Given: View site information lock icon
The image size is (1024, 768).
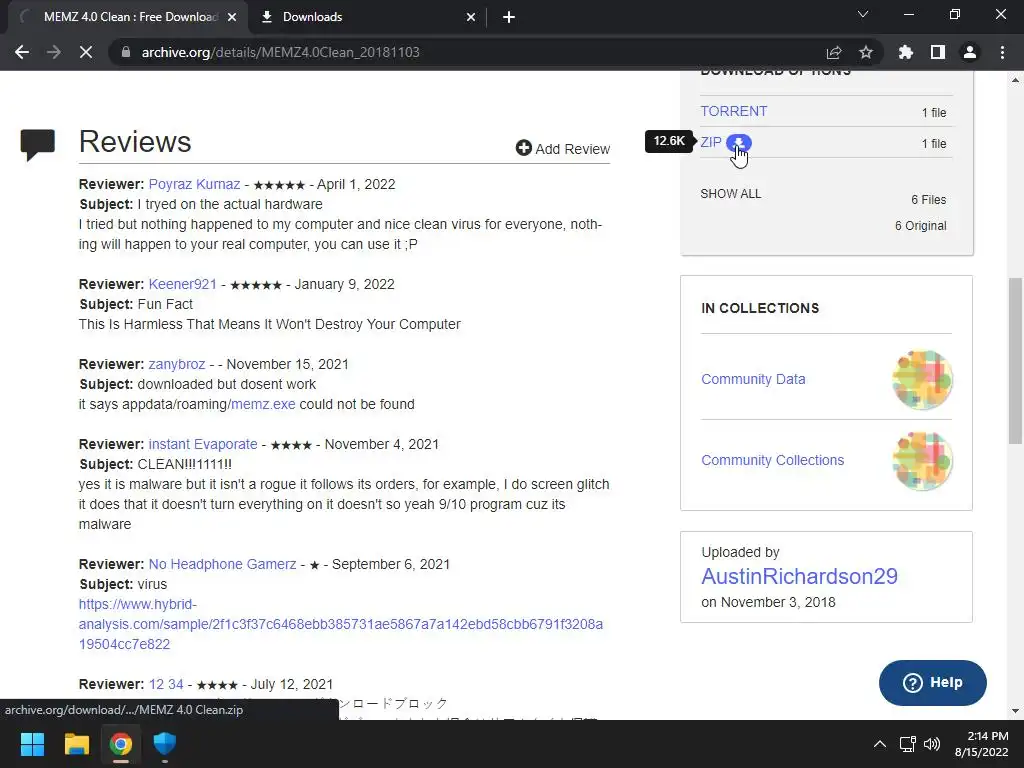Looking at the screenshot, I should tap(126, 52).
